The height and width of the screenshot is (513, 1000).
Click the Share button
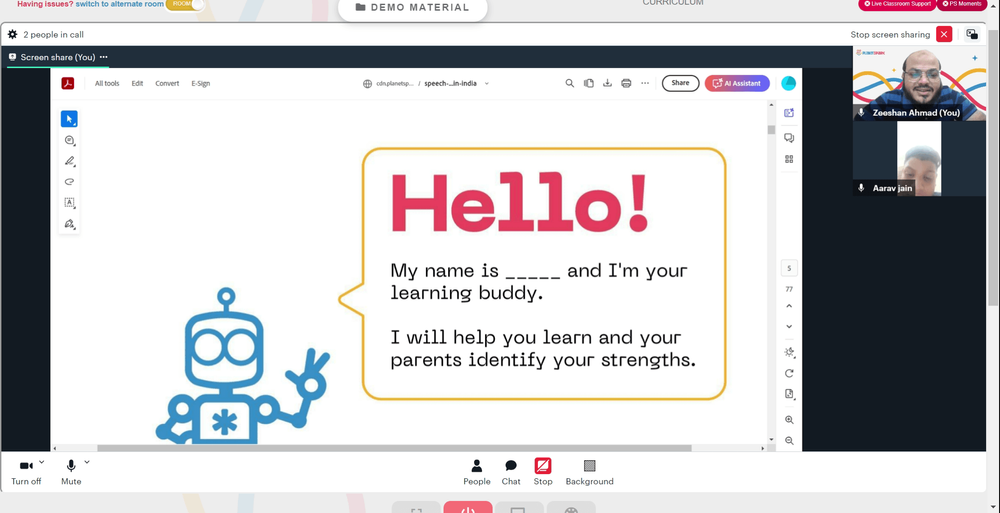[x=680, y=83]
